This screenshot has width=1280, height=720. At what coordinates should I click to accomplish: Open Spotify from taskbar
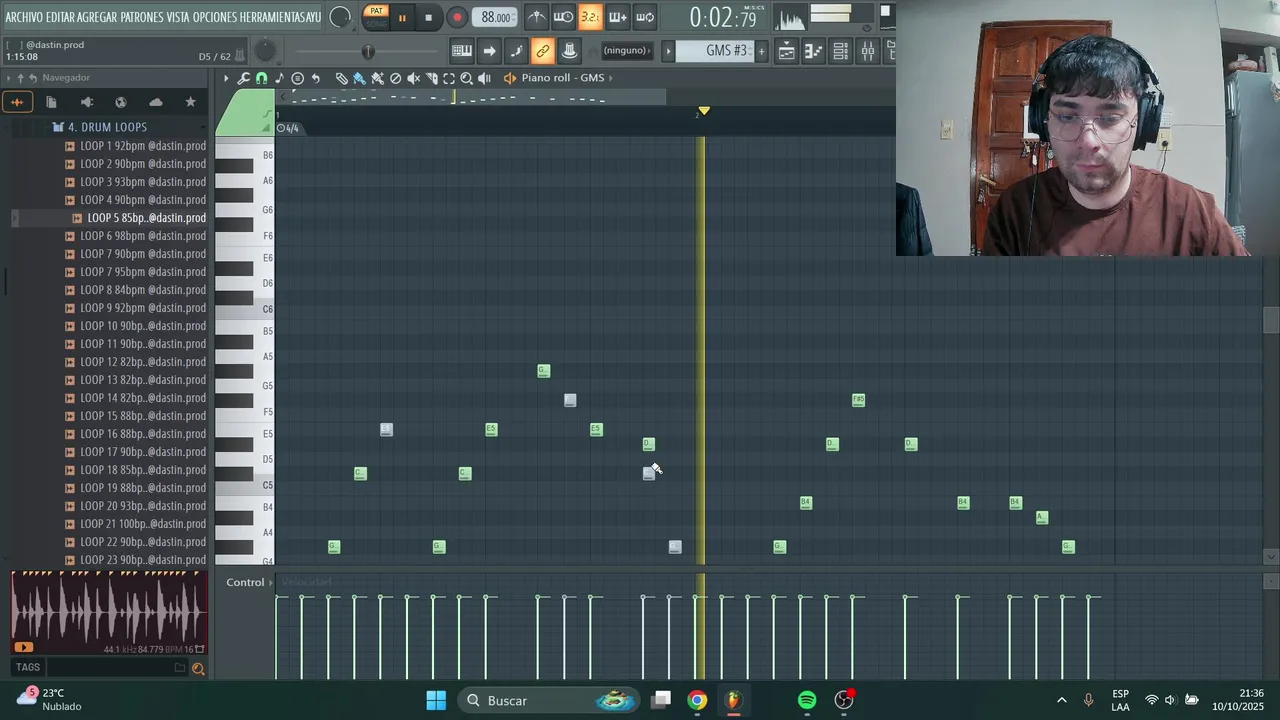coord(807,701)
